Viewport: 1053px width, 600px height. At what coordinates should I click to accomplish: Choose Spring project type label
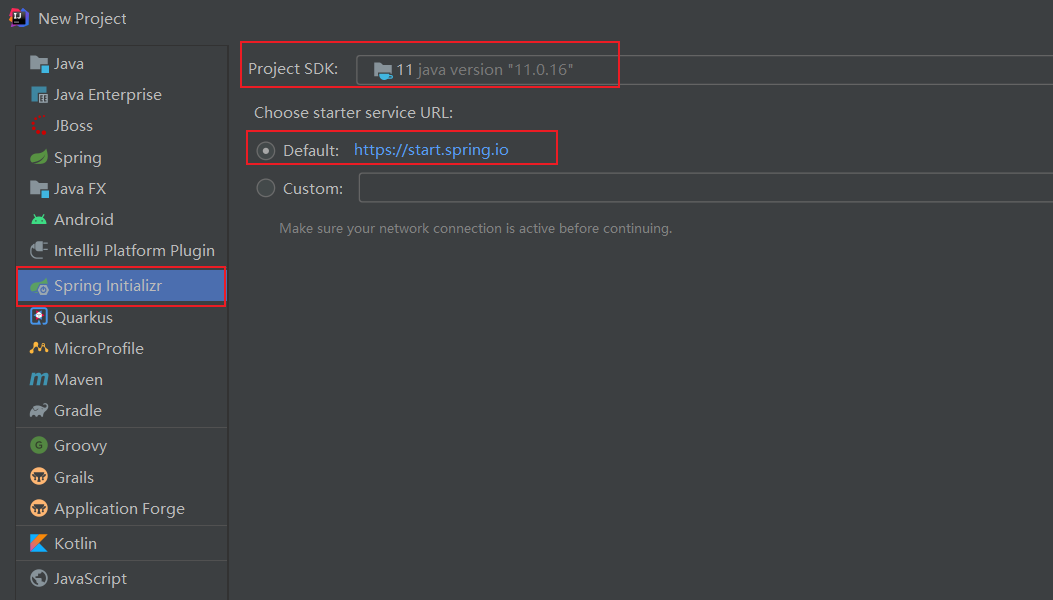[x=77, y=158]
